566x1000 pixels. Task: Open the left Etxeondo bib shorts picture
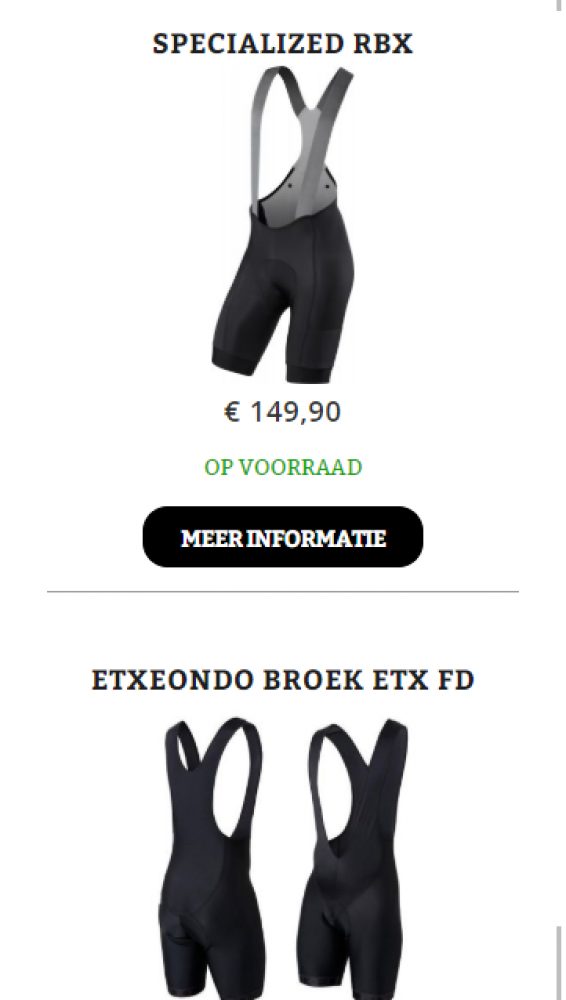[x=211, y=858]
